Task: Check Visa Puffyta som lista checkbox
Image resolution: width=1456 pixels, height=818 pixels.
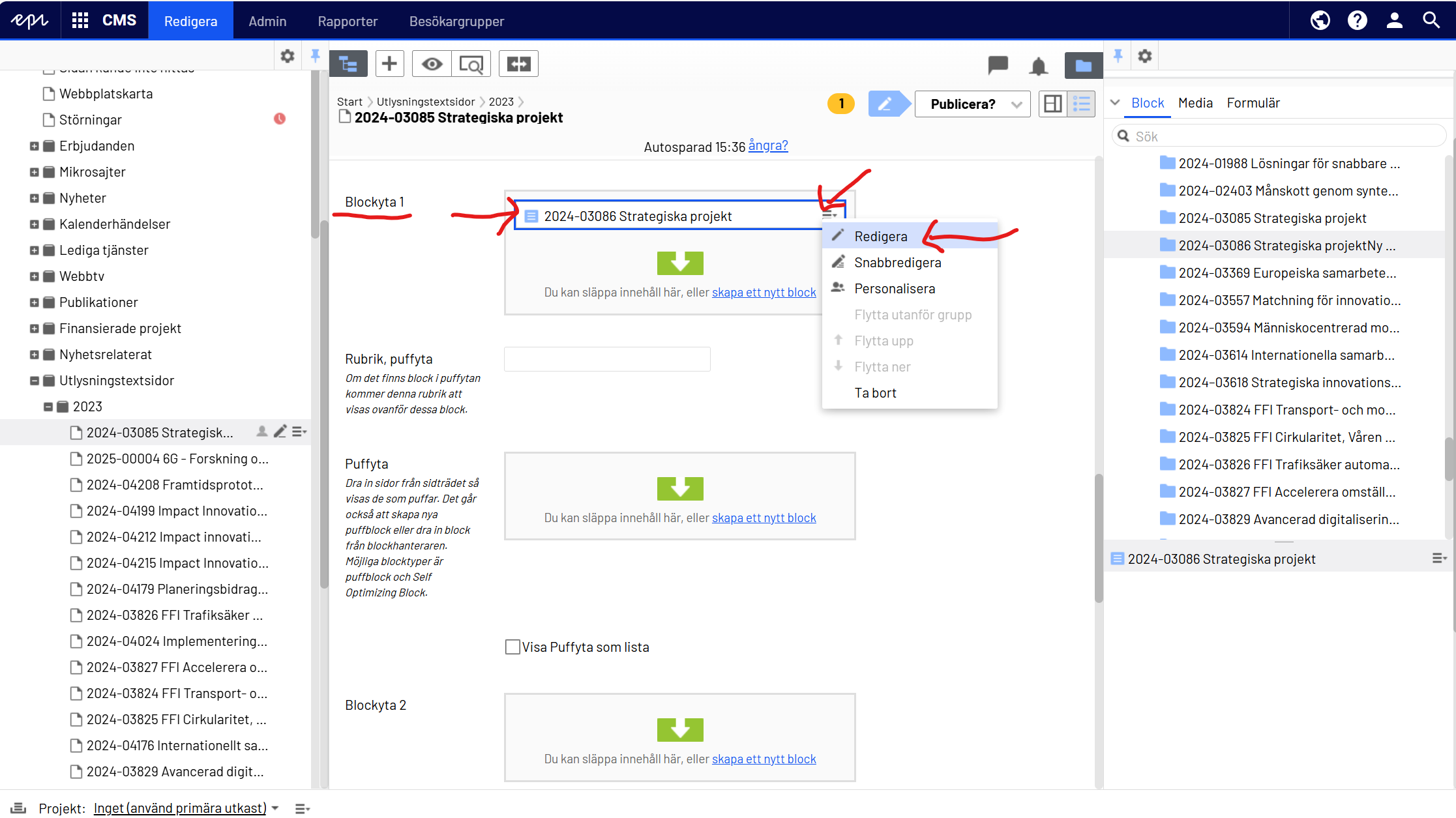Action: [513, 647]
